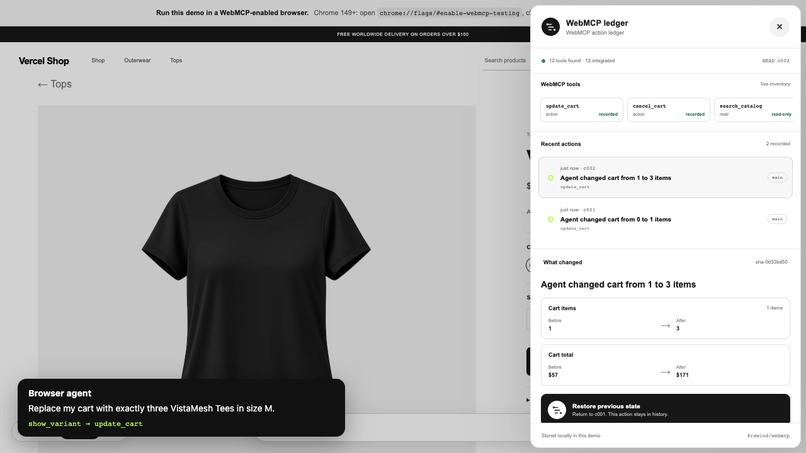Click the arrow in Cart items card

665,325
